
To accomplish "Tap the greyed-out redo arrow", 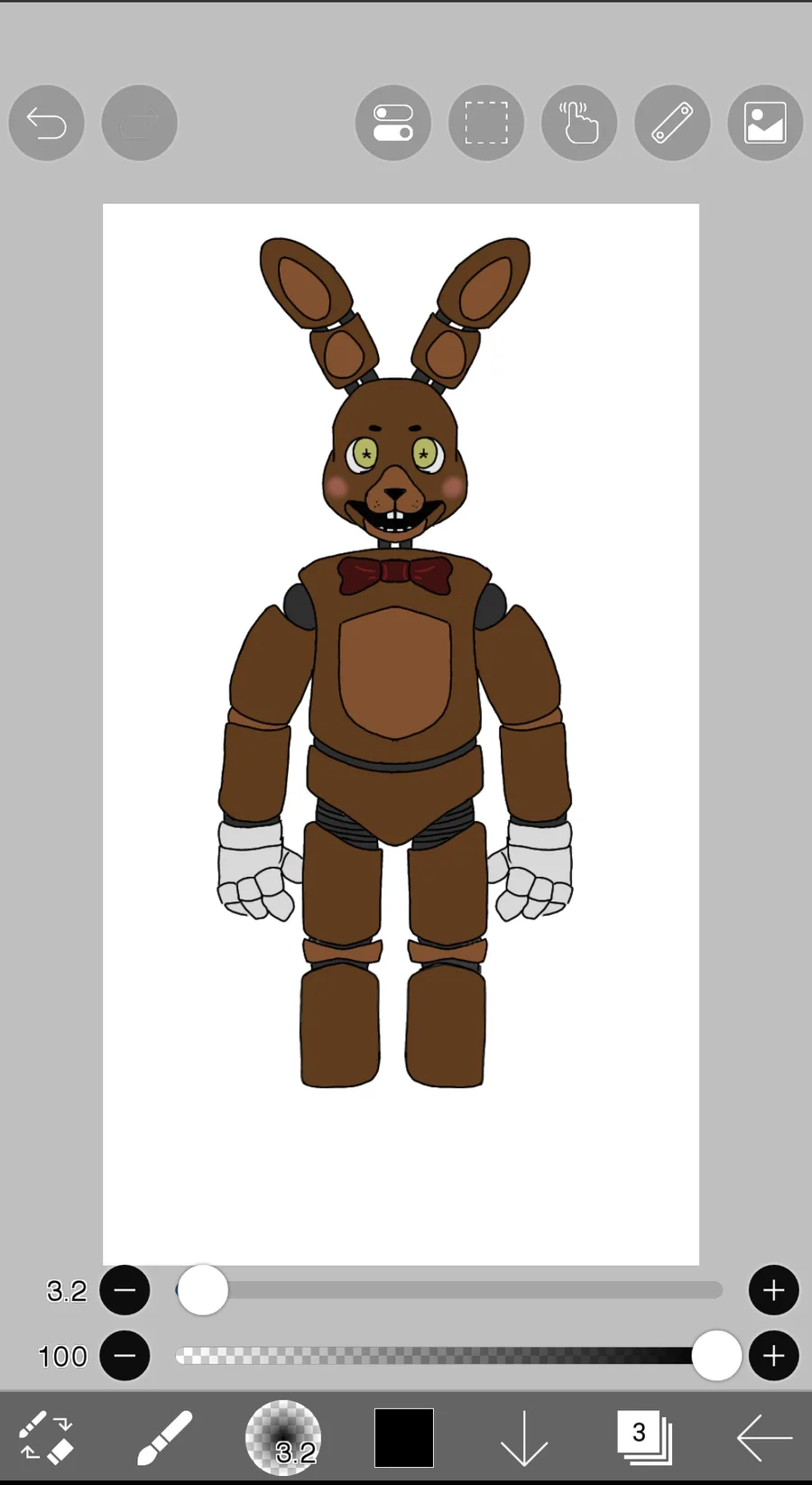I will click(x=139, y=123).
